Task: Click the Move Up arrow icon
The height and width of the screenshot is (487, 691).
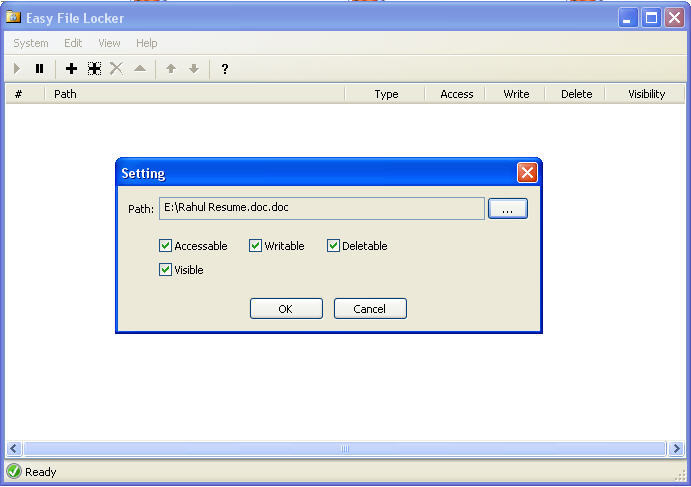Action: pyautogui.click(x=171, y=69)
